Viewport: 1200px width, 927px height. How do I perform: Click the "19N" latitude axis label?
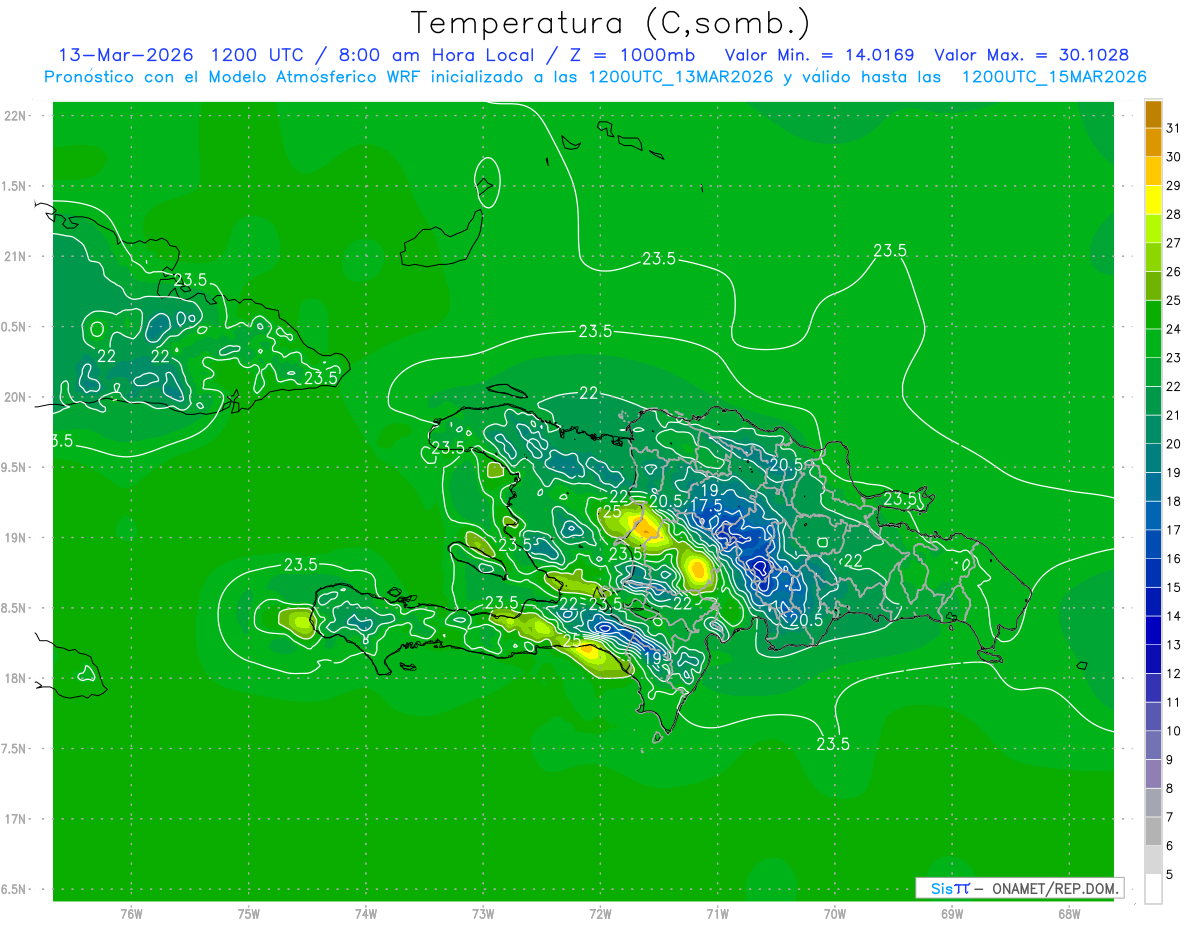coord(16,538)
